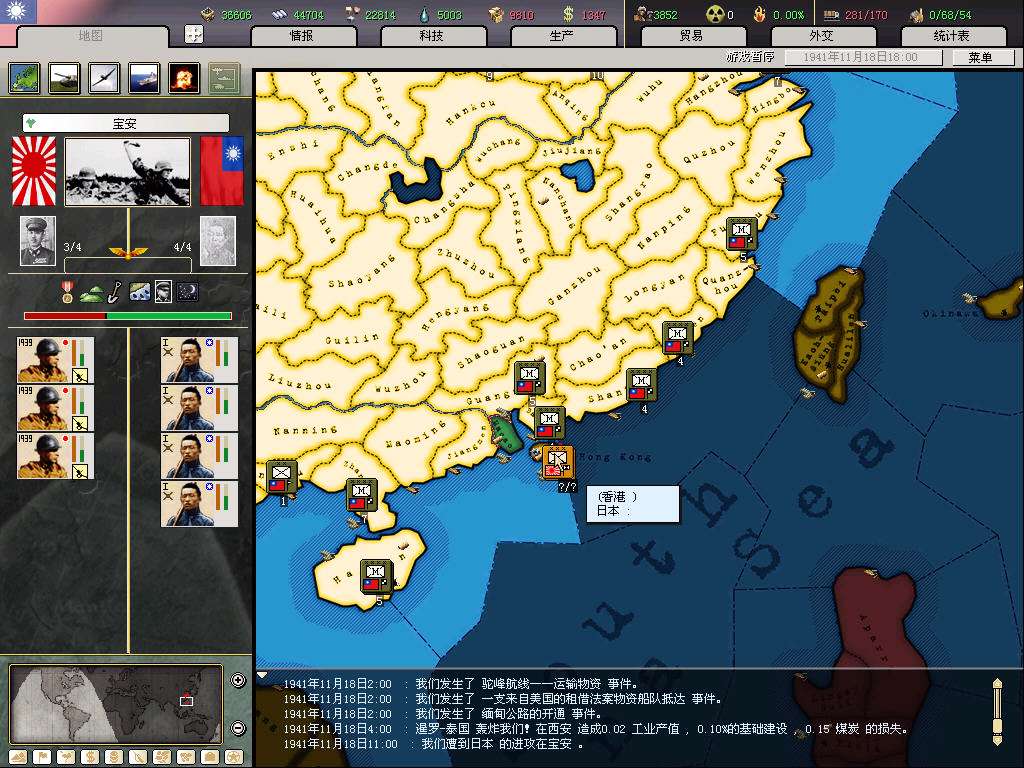Toggle economic map mode dollar button
1024x768 pixels.
pos(89,758)
